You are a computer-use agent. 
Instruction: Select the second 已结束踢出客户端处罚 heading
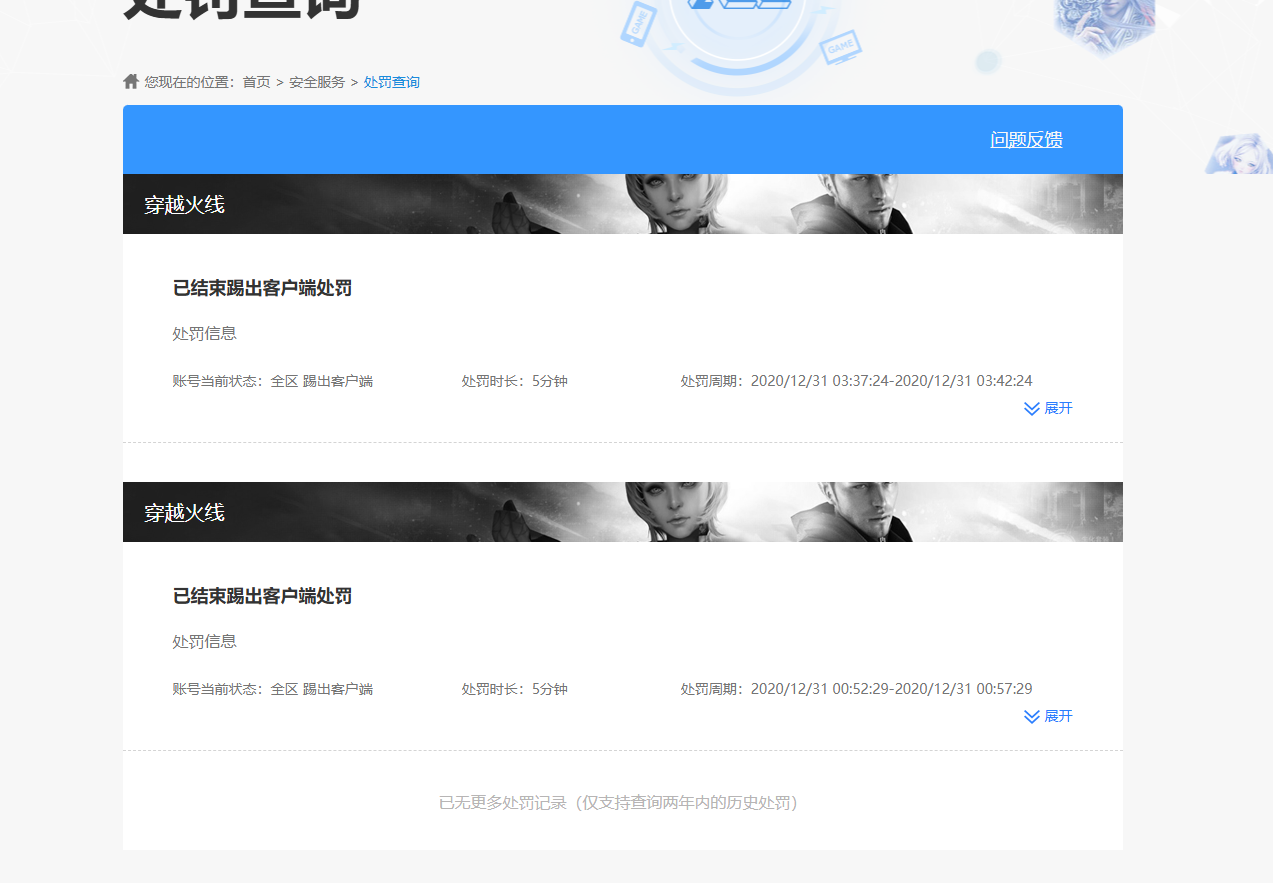tap(262, 596)
